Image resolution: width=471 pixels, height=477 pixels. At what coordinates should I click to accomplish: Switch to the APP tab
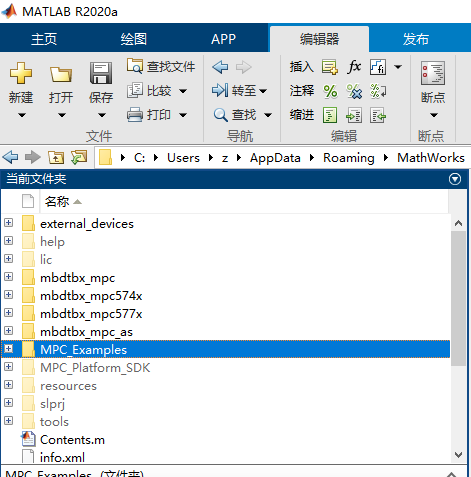(x=223, y=39)
